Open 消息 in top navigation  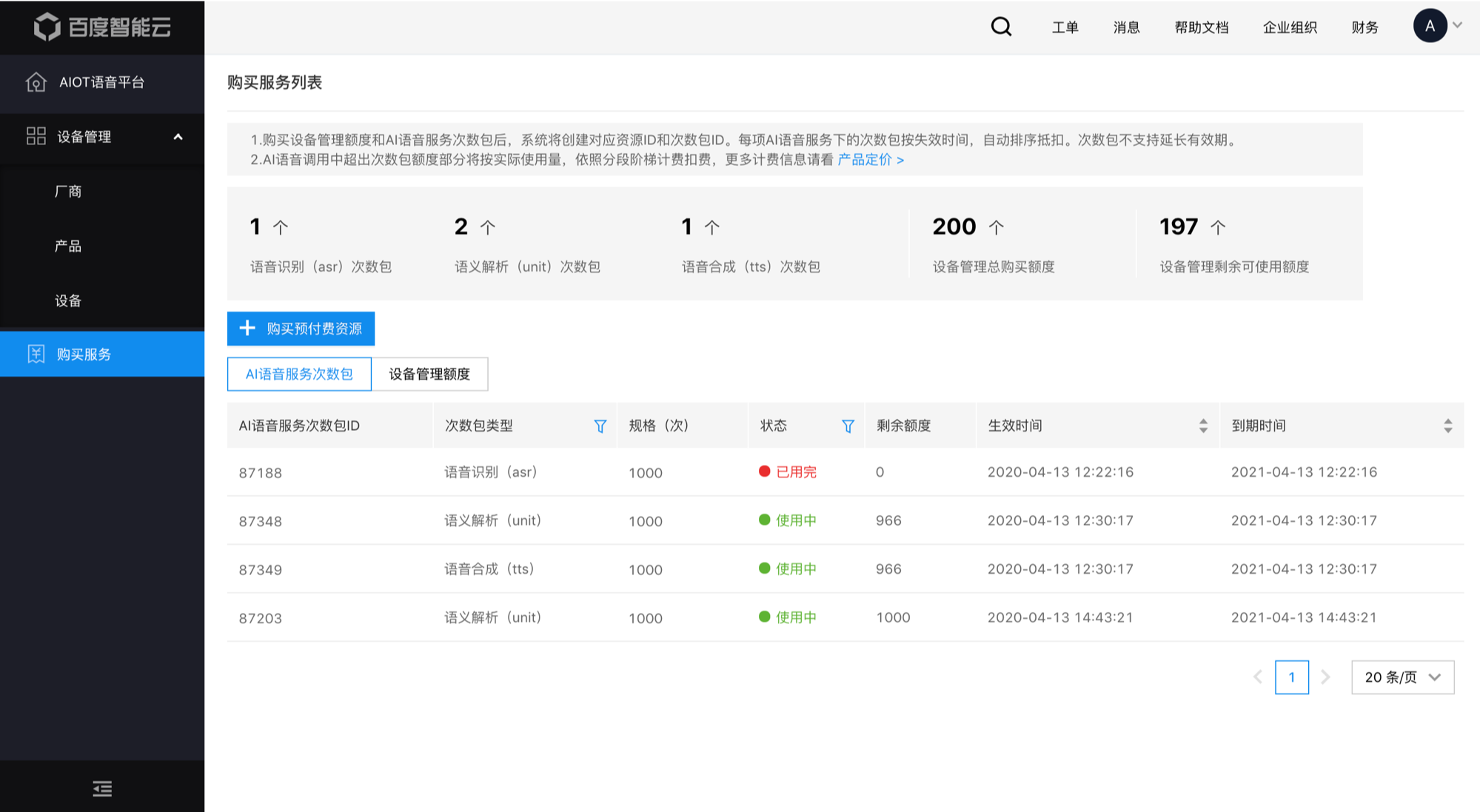coord(1126,27)
